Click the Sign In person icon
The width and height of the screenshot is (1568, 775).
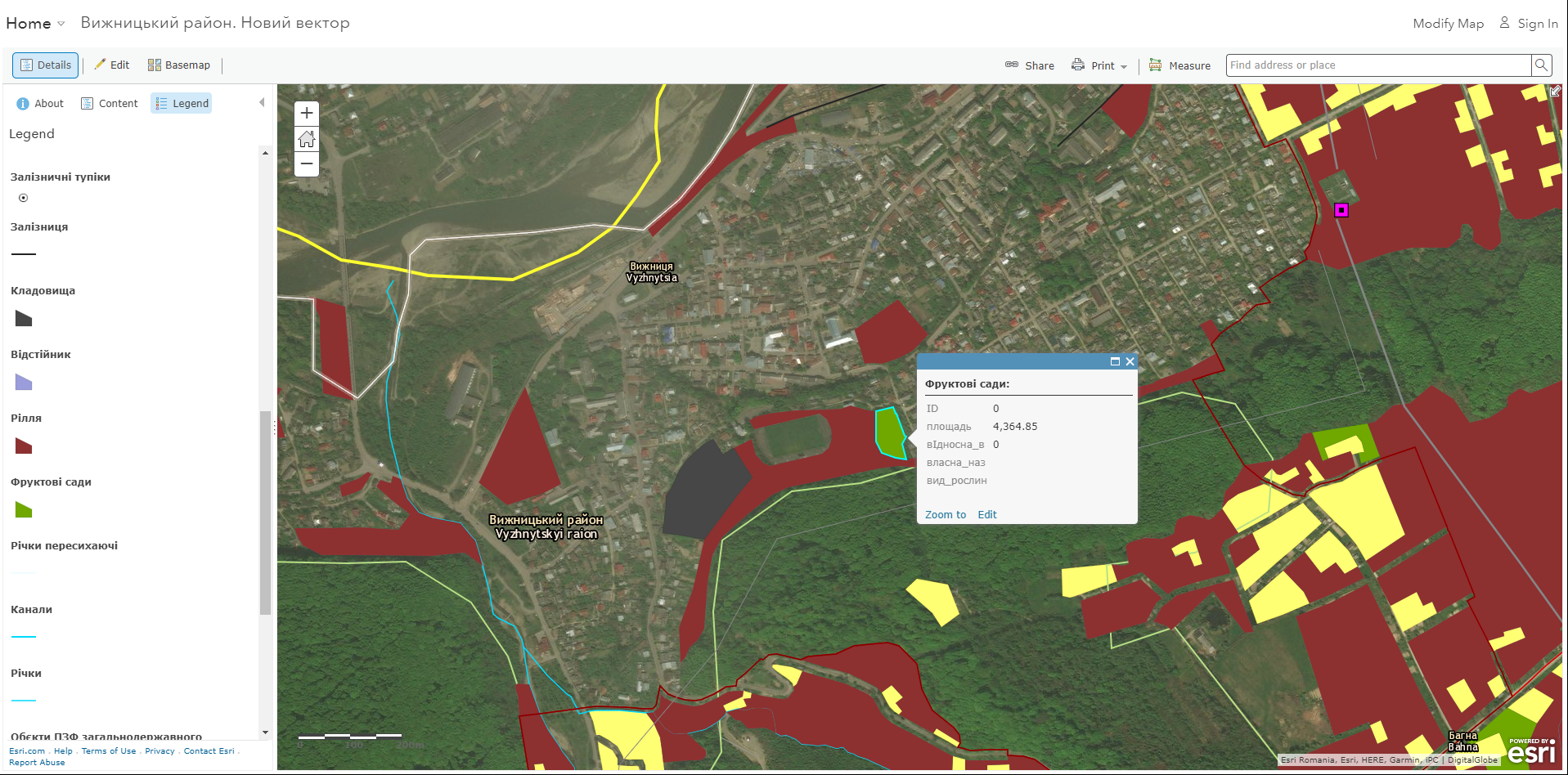(x=1503, y=23)
